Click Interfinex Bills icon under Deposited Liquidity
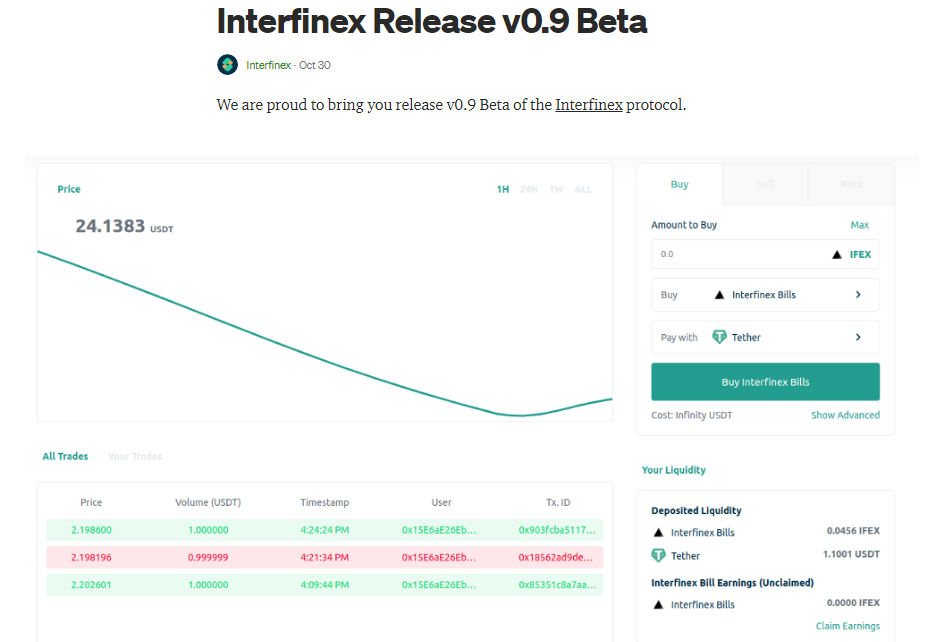952x642 pixels. point(658,533)
